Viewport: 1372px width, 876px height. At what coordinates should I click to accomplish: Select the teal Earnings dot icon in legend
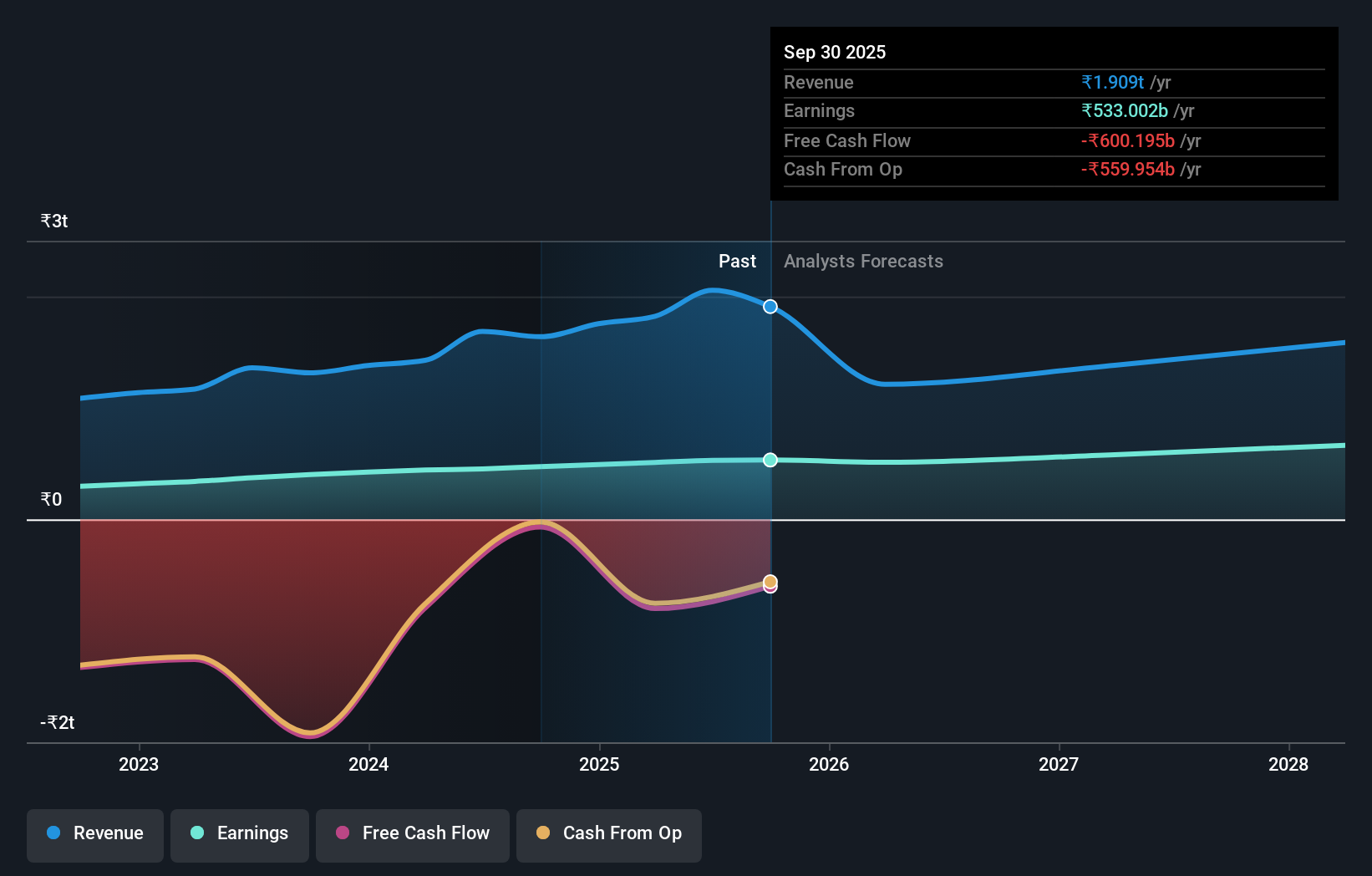pyautogui.click(x=196, y=833)
